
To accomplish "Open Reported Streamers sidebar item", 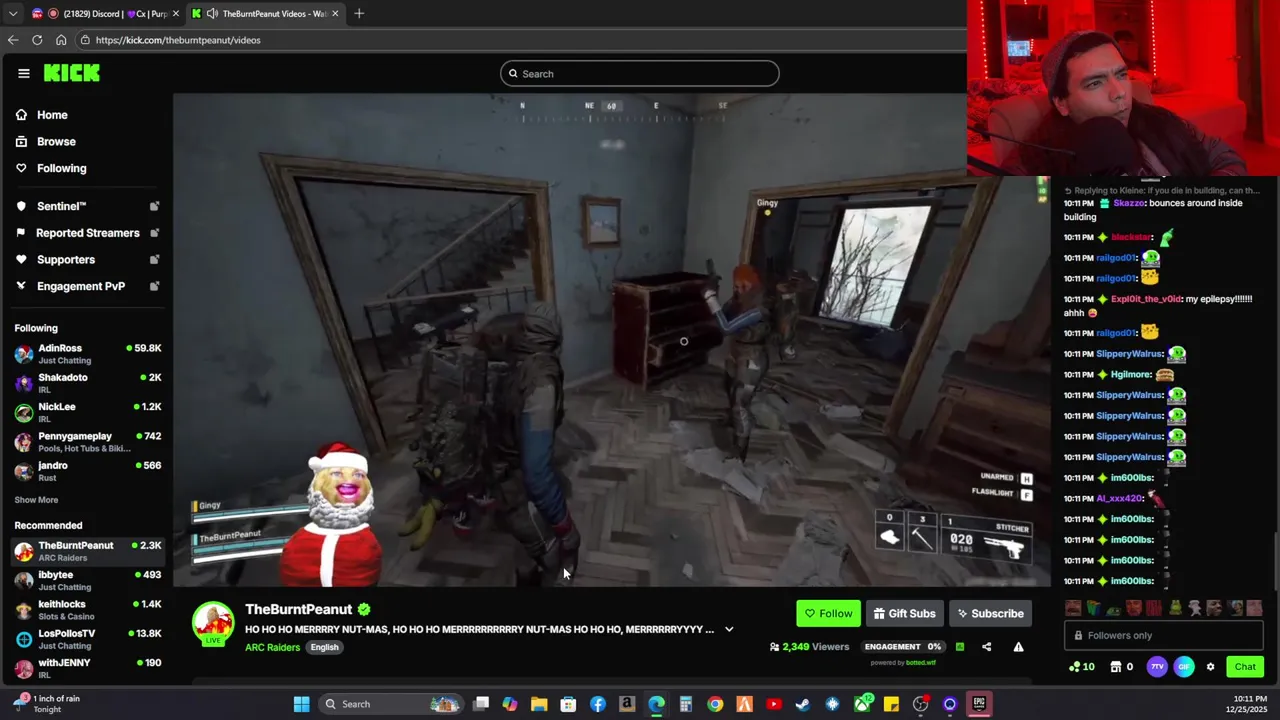I will click(x=88, y=233).
